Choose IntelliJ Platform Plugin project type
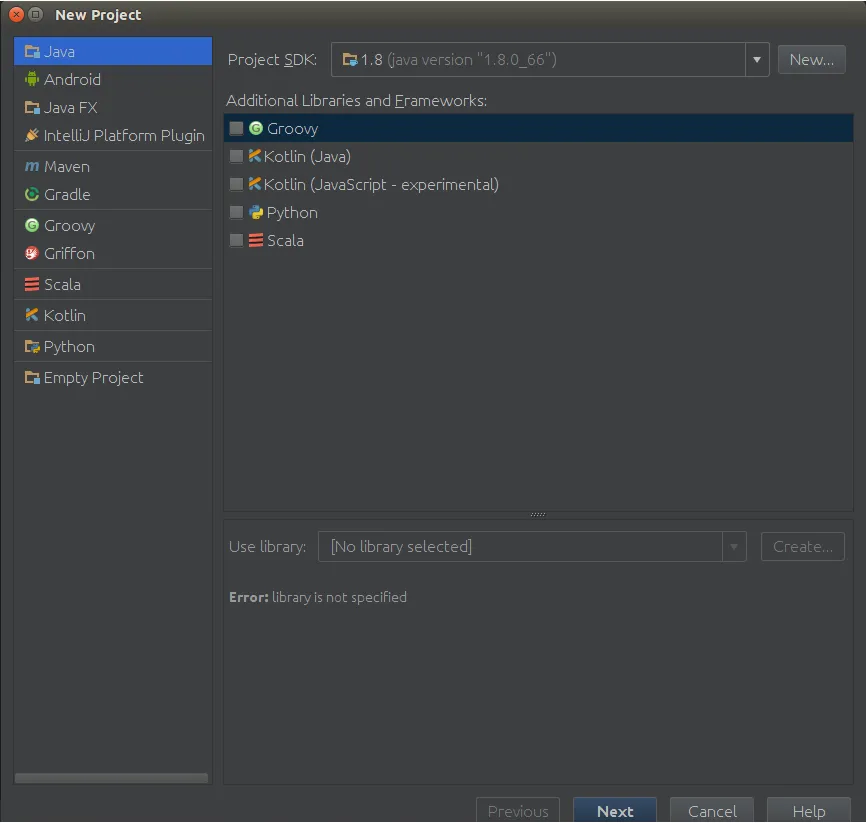This screenshot has width=866, height=823. [113, 135]
